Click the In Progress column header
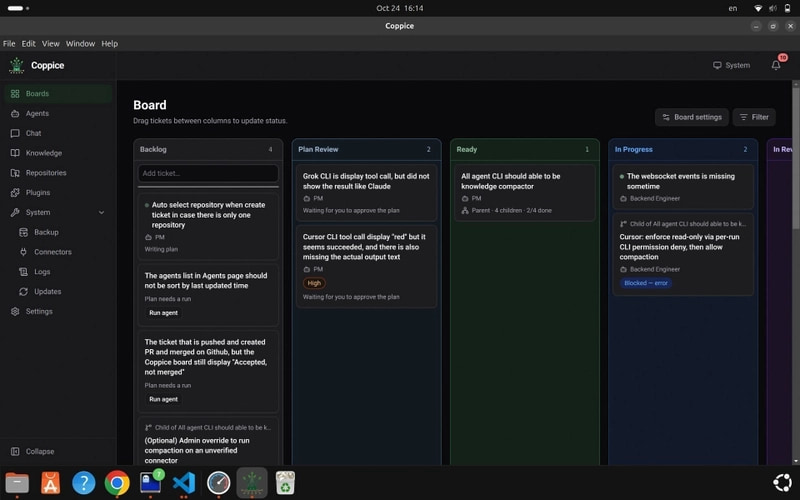The height and width of the screenshot is (500, 800). [x=683, y=149]
